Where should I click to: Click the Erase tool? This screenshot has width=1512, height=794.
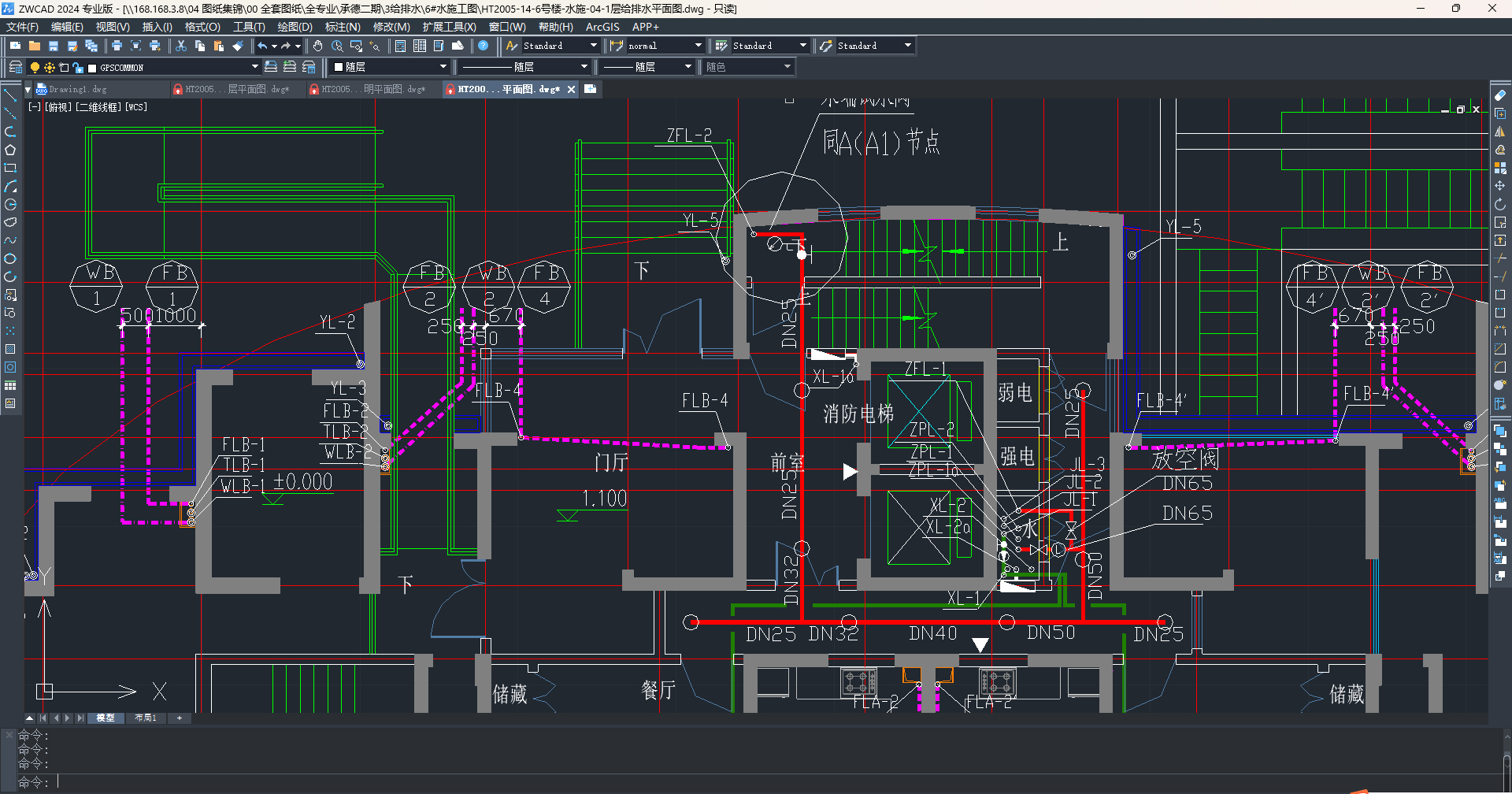[1499, 95]
